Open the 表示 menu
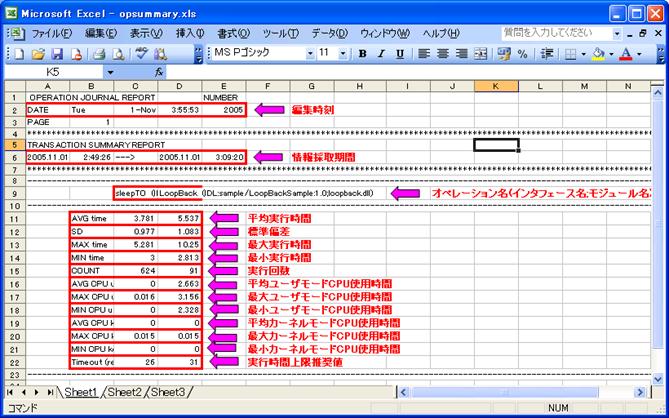Screen dimensions: 669x418 tap(146, 33)
